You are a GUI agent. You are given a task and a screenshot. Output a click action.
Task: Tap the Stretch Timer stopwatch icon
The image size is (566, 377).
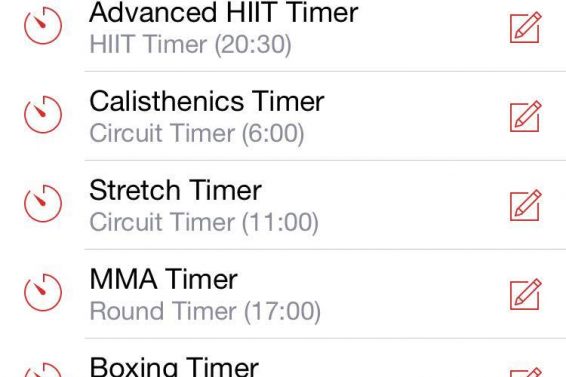click(x=43, y=203)
